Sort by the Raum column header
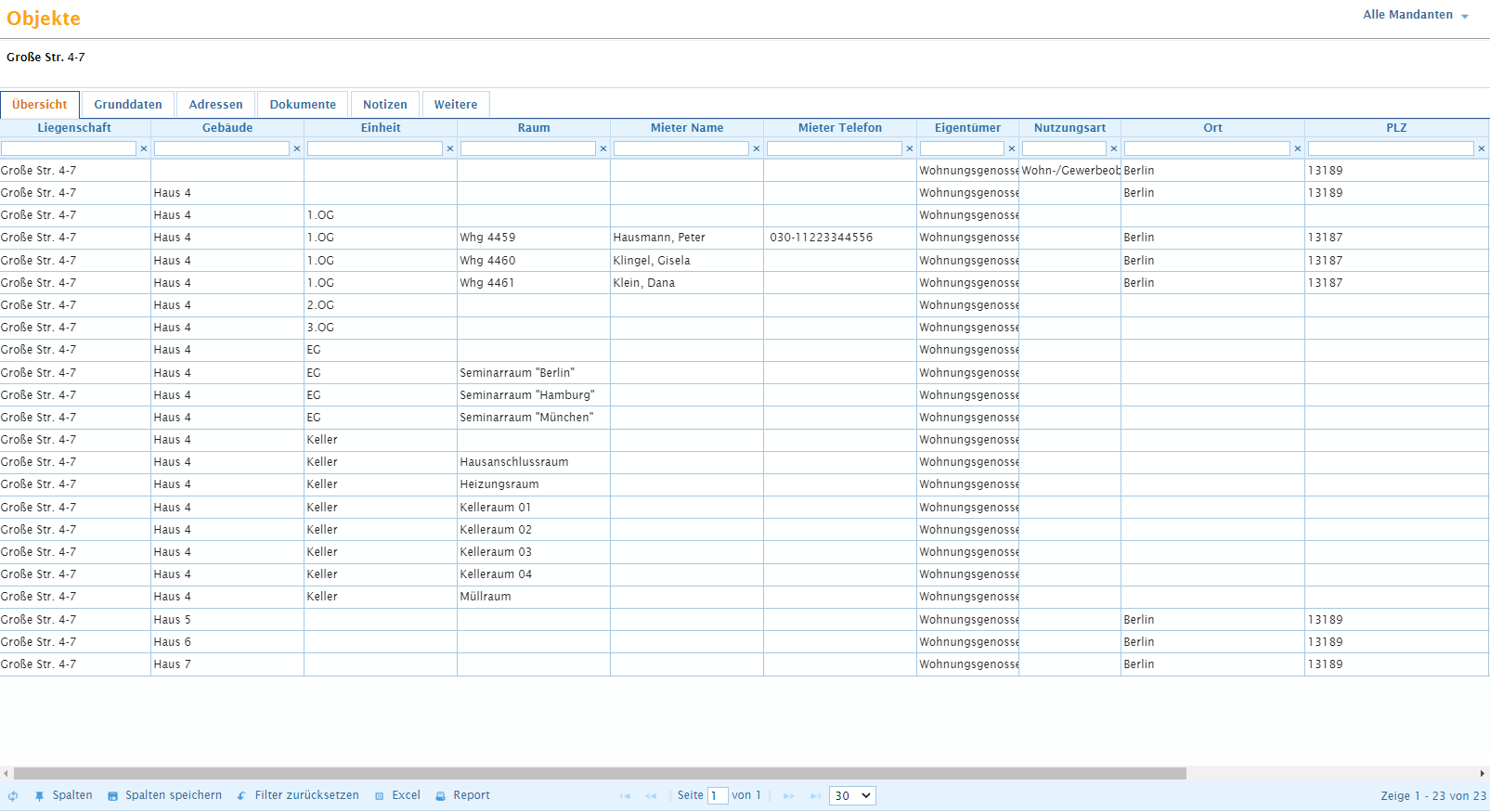This screenshot has width=1490, height=812. 534,128
